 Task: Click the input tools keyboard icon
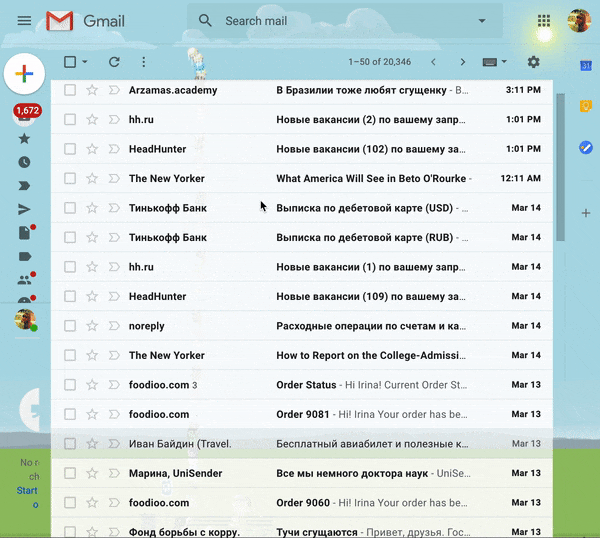click(x=490, y=62)
